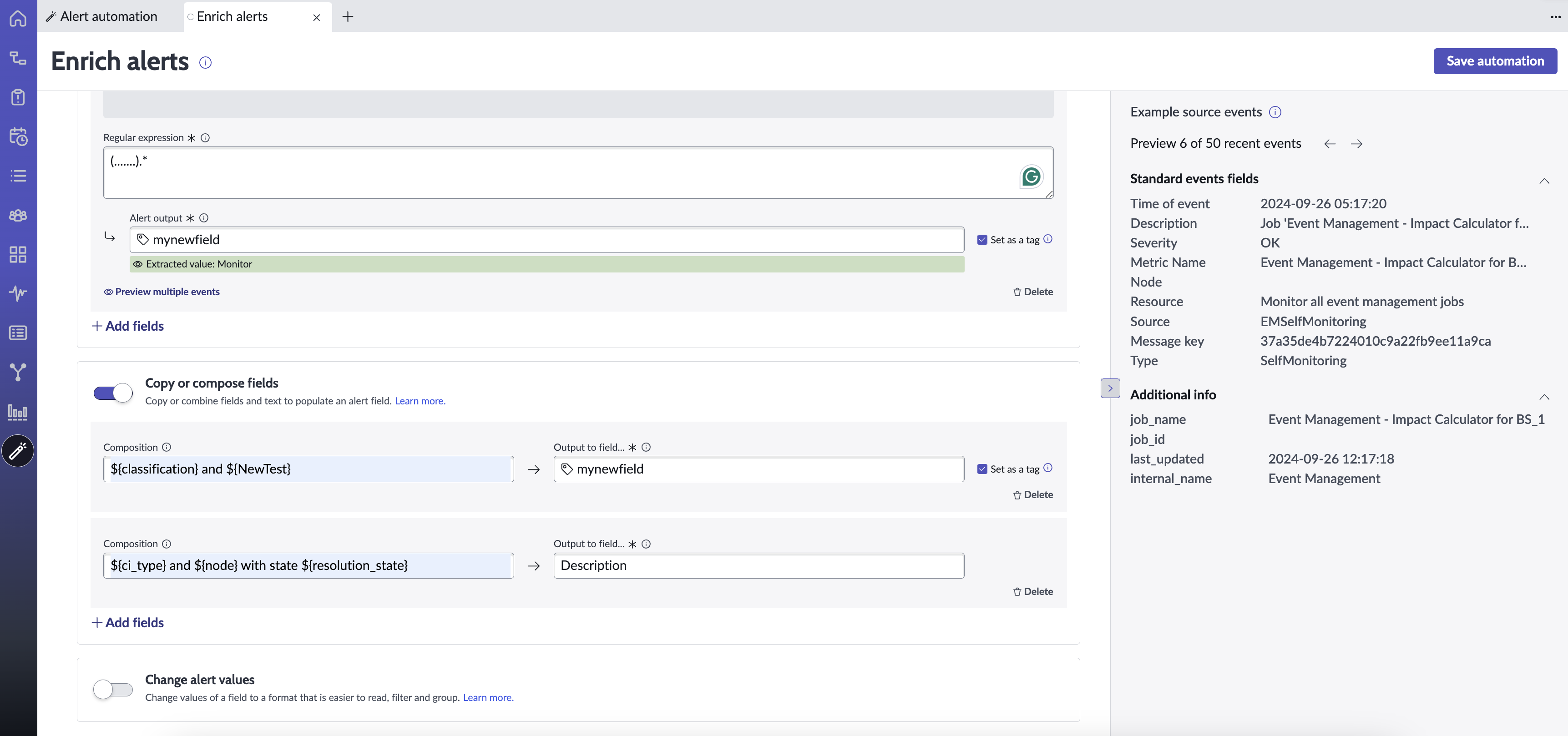Click the info icon next to Regular expression
1568x736 pixels.
(205, 137)
